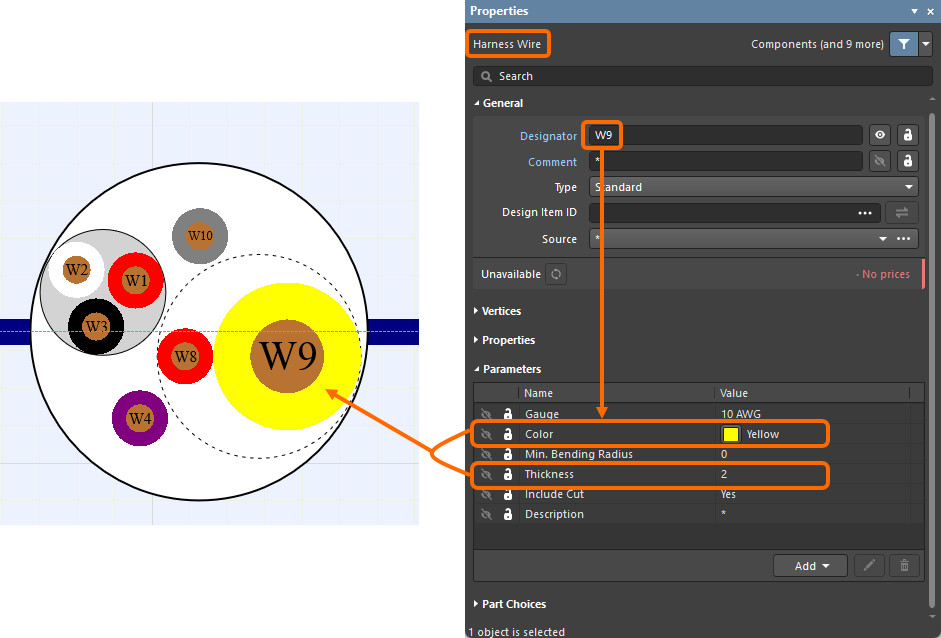The width and height of the screenshot is (941, 638).
Task: Click the Designator field containing W9
Action: 726,135
